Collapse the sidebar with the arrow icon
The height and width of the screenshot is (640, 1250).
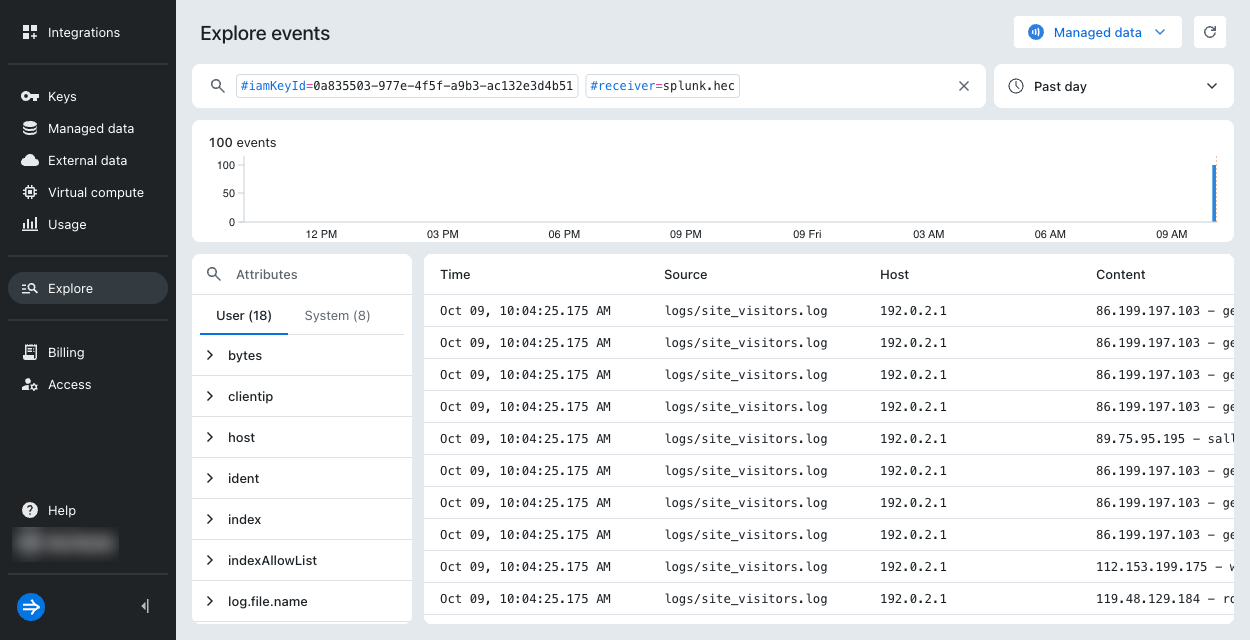pyautogui.click(x=146, y=606)
